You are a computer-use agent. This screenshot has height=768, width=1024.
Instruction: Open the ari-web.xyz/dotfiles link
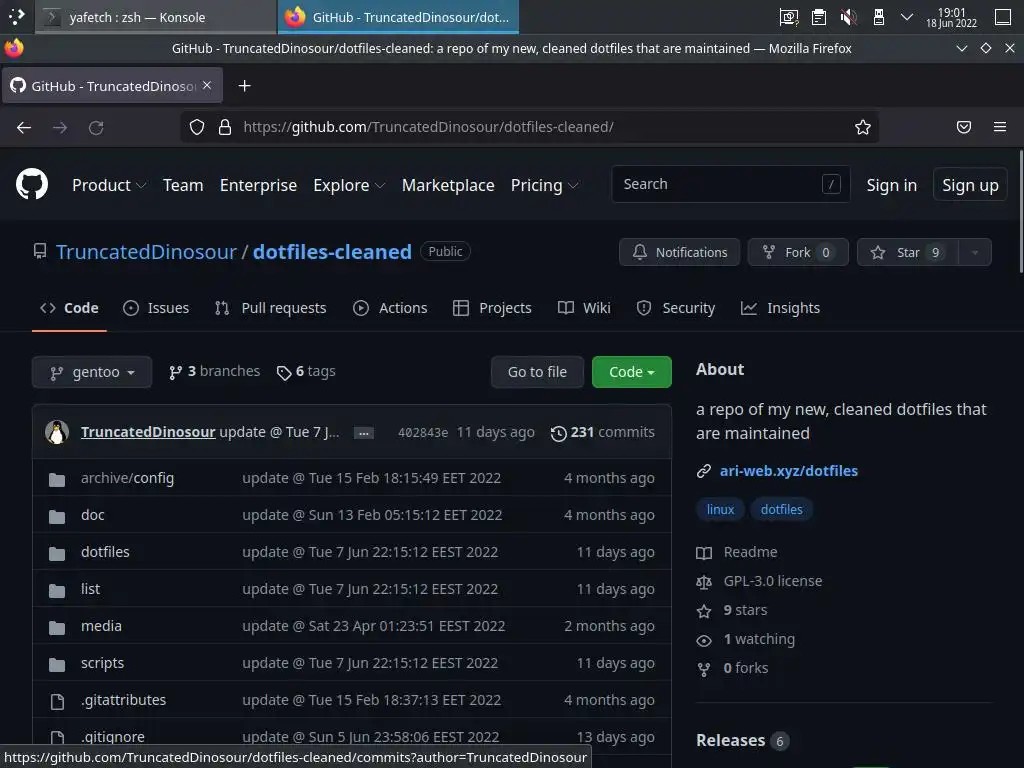coord(788,471)
